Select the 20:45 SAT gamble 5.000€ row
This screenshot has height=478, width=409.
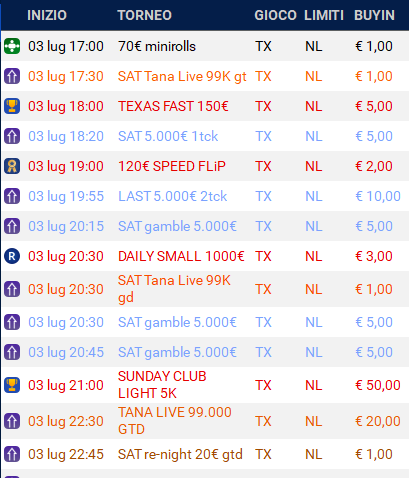point(205,352)
